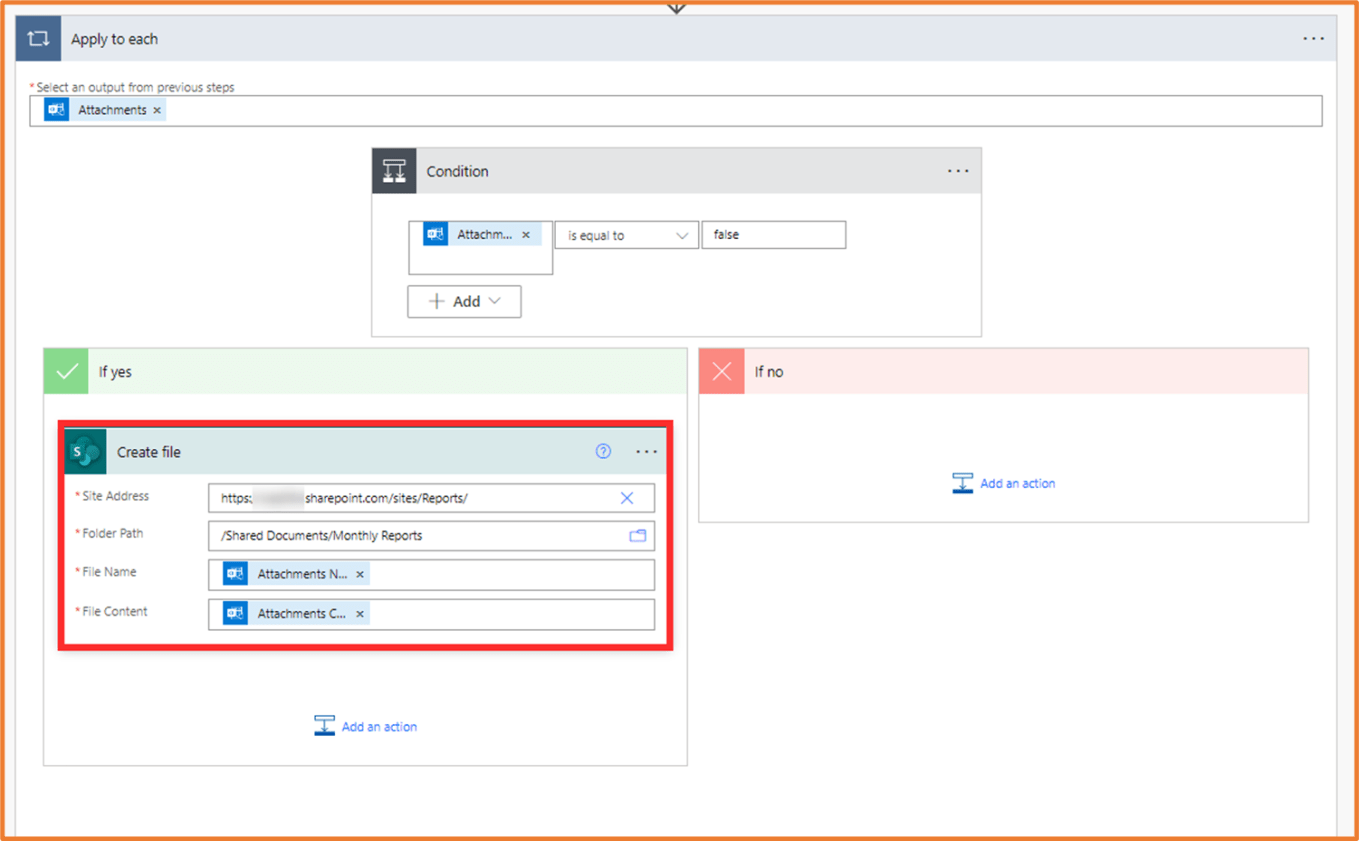
Task: Open the Create file ellipsis menu
Action: click(x=646, y=451)
